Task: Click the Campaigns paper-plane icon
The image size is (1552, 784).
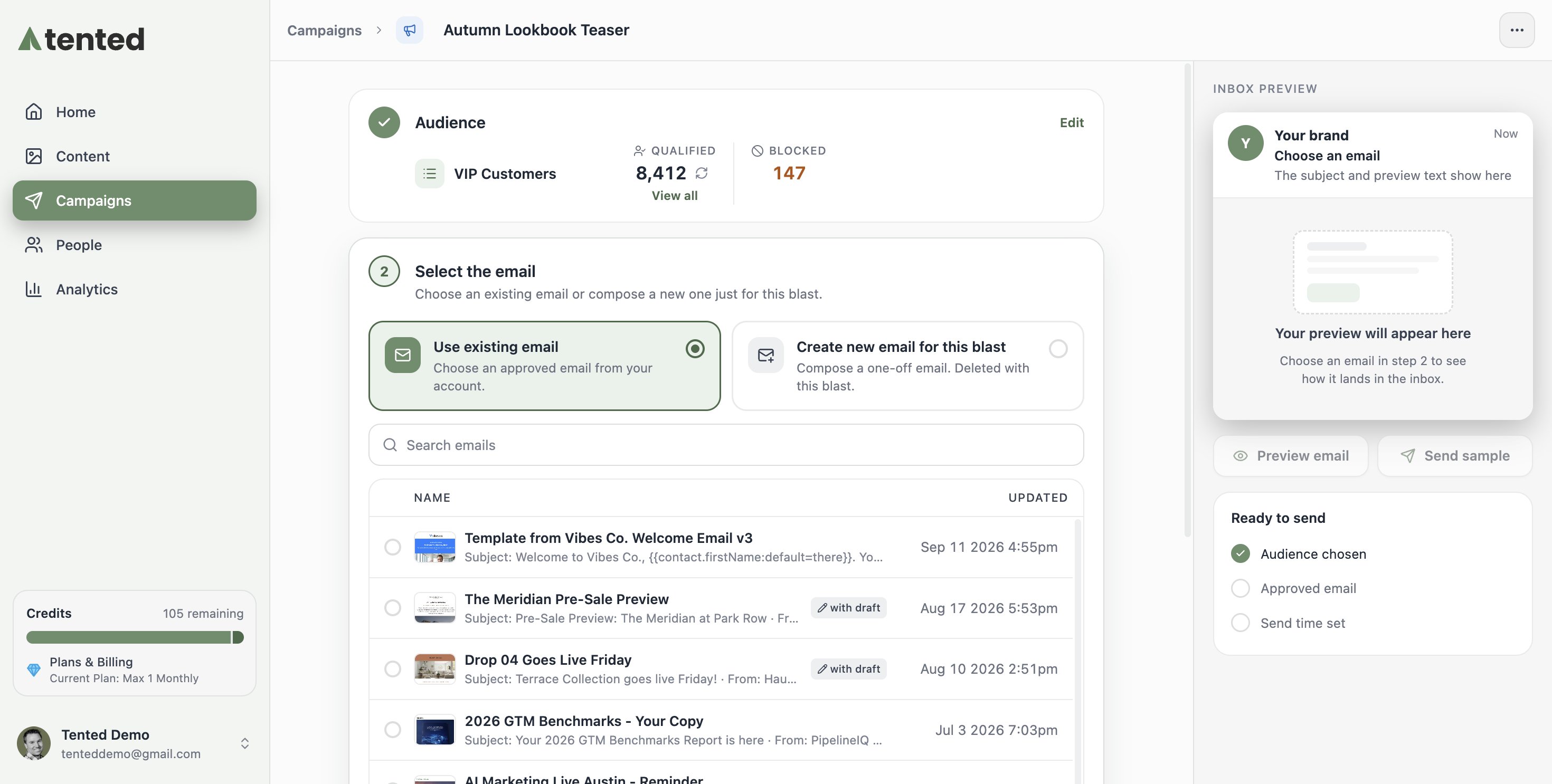Action: 34,200
